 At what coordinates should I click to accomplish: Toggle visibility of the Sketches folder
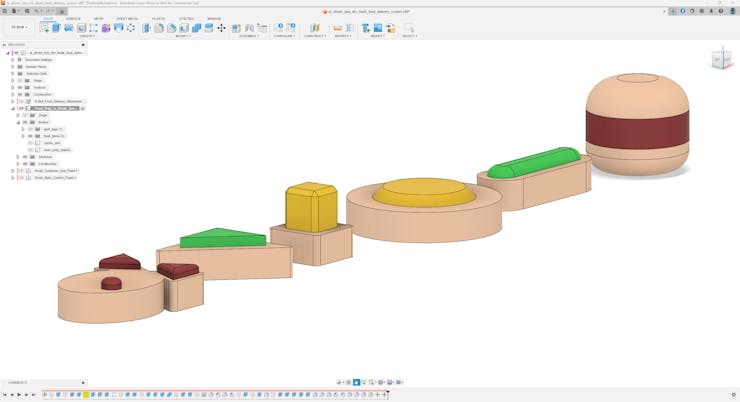pyautogui.click(x=25, y=156)
